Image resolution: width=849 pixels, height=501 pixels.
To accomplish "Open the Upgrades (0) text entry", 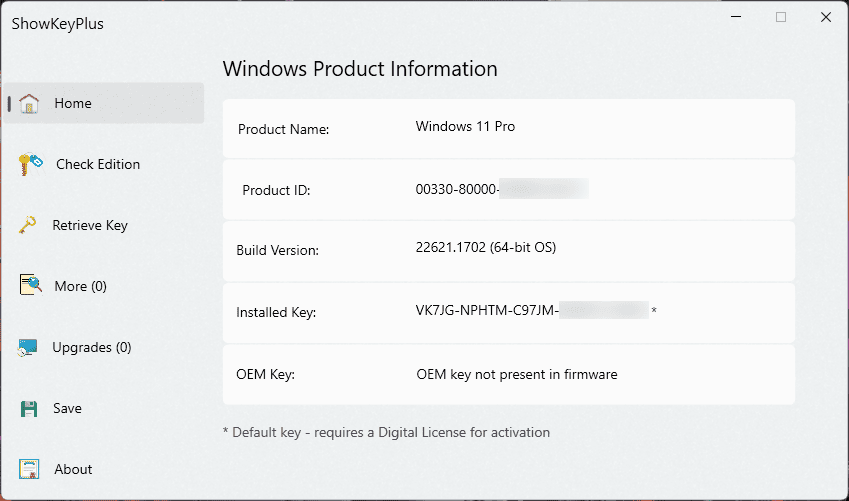I will (92, 347).
